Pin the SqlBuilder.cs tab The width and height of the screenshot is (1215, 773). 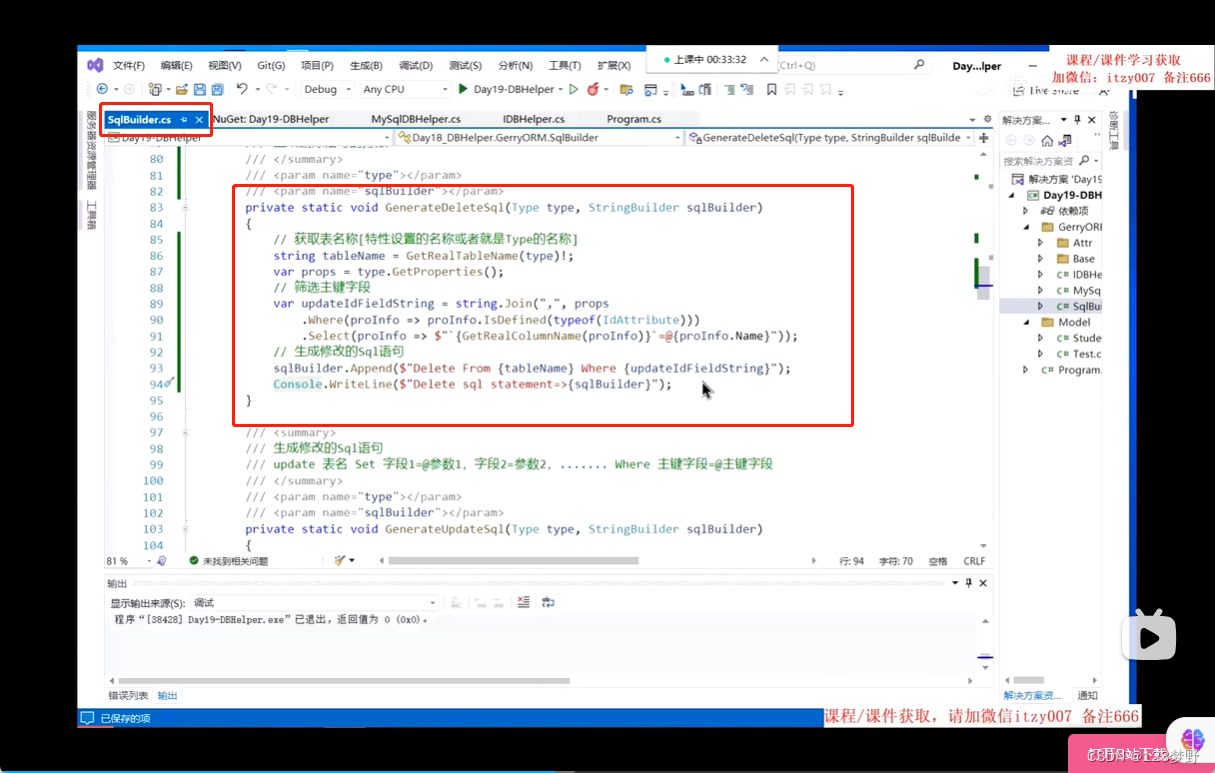click(x=184, y=120)
